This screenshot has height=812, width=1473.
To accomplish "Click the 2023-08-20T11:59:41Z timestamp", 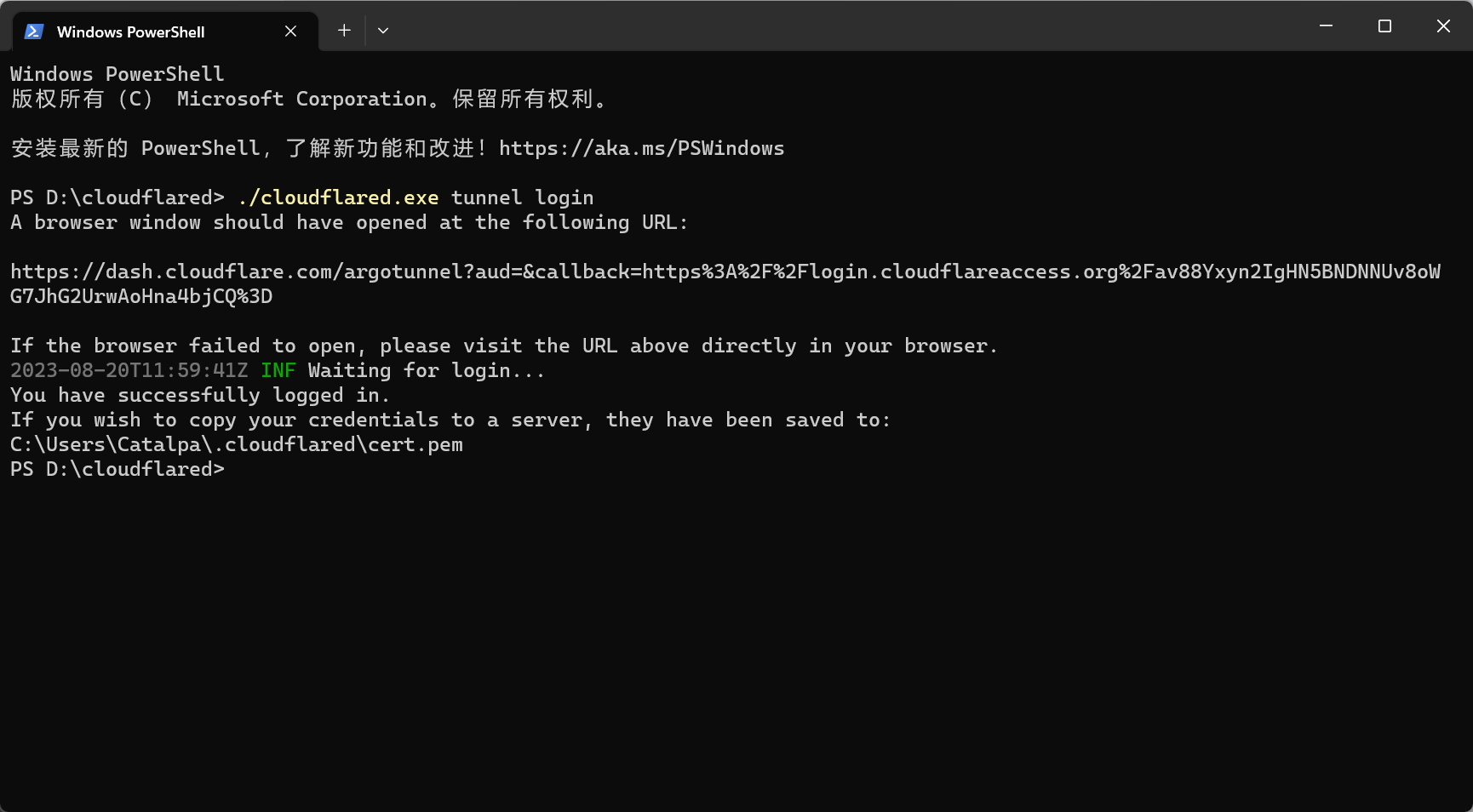I will pyautogui.click(x=129, y=370).
